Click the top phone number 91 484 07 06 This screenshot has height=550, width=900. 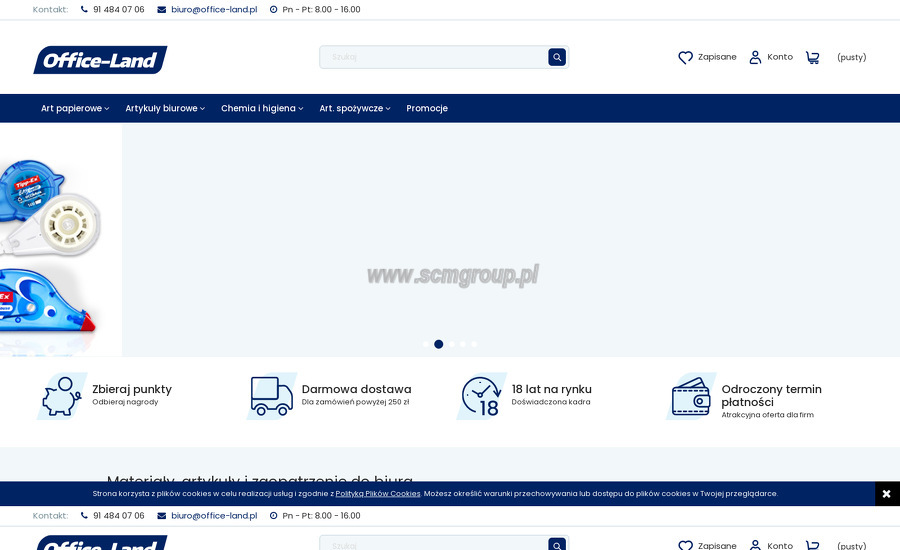click(119, 10)
